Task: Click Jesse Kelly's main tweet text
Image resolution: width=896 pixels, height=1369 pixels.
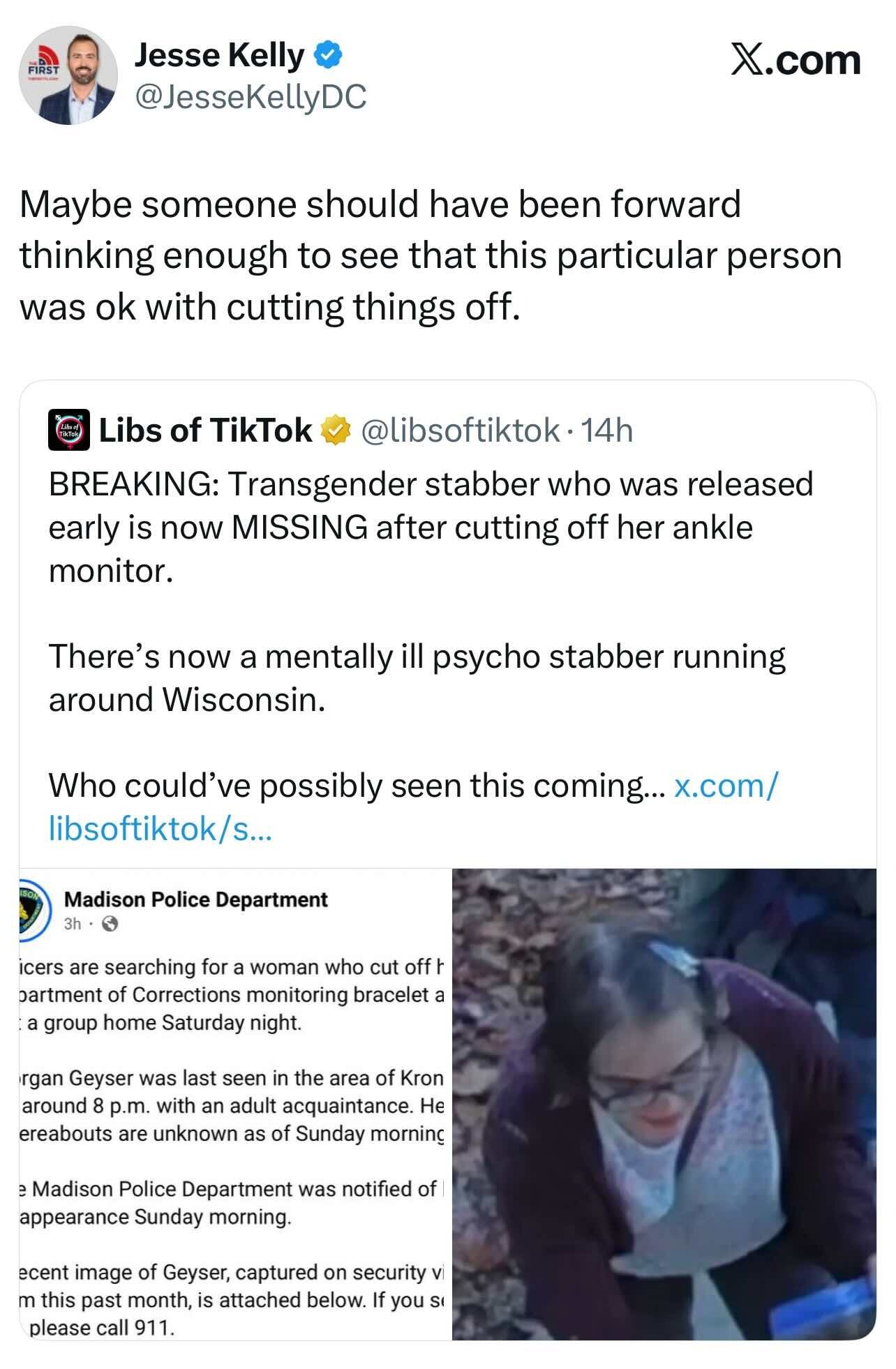Action: [x=431, y=255]
